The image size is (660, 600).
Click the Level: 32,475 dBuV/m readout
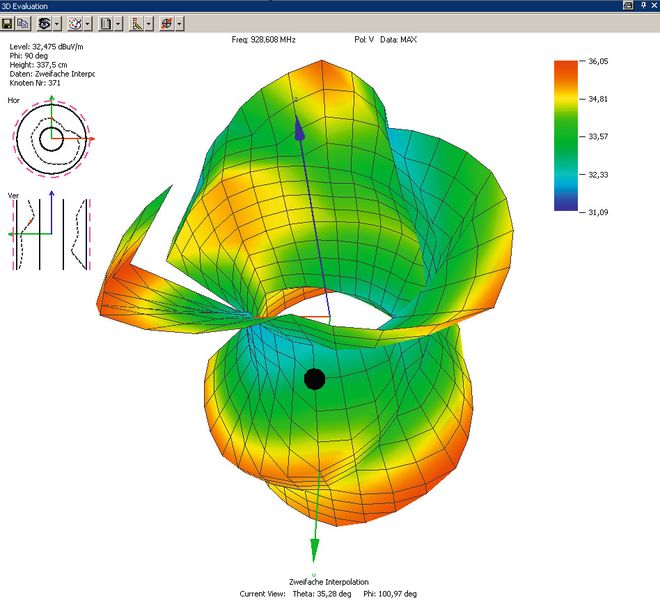46,47
